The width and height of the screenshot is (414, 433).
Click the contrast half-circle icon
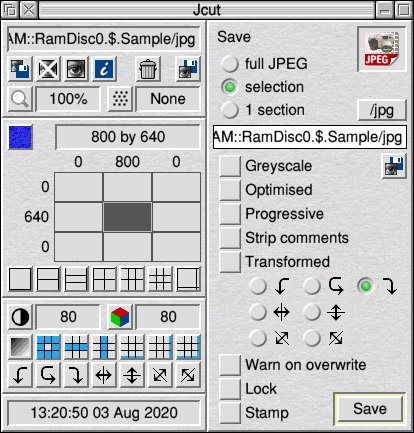click(x=20, y=316)
